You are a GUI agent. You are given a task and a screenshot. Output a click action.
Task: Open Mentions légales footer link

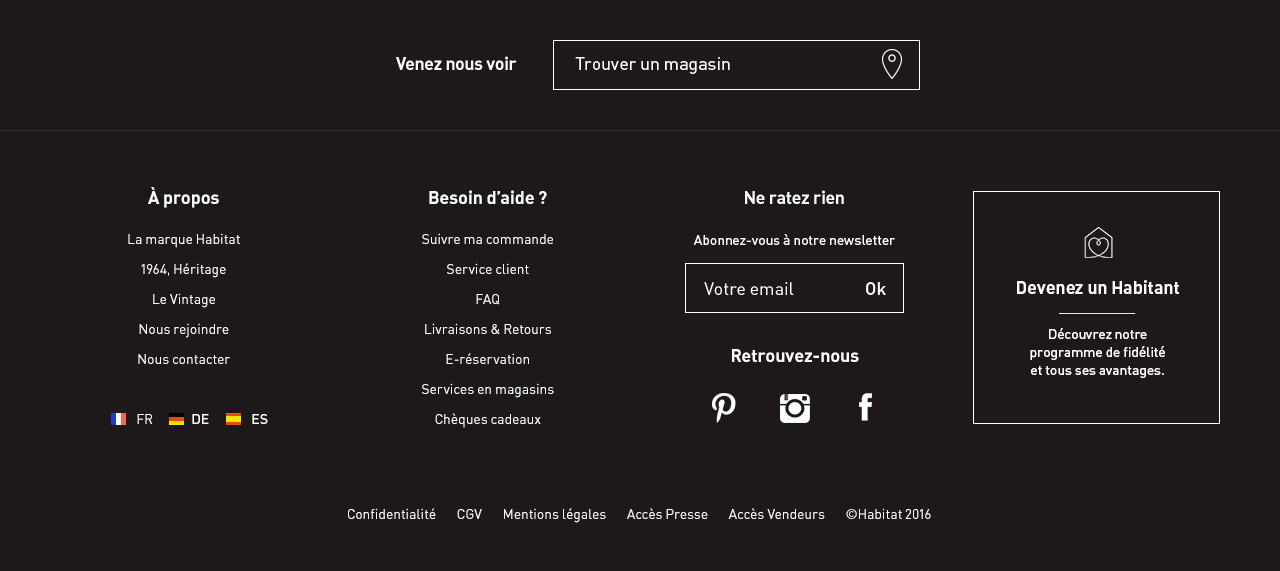(x=554, y=515)
